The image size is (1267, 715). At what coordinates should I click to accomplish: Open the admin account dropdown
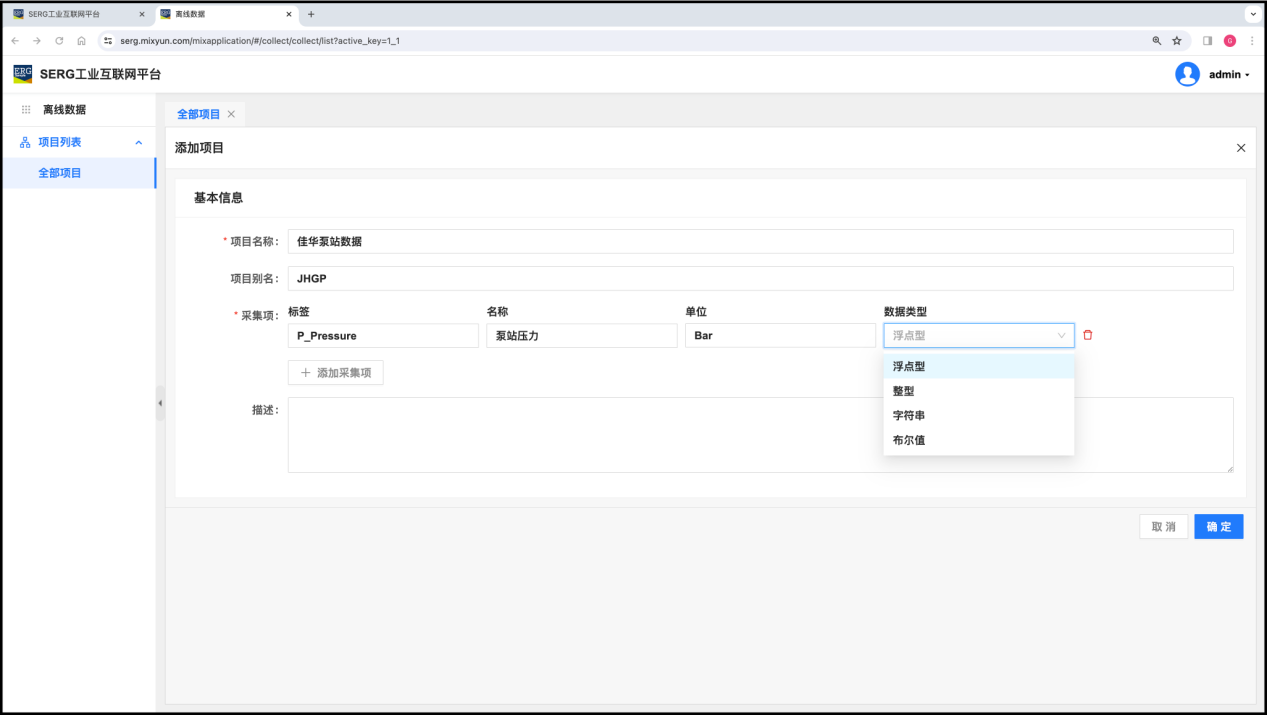coord(1229,75)
